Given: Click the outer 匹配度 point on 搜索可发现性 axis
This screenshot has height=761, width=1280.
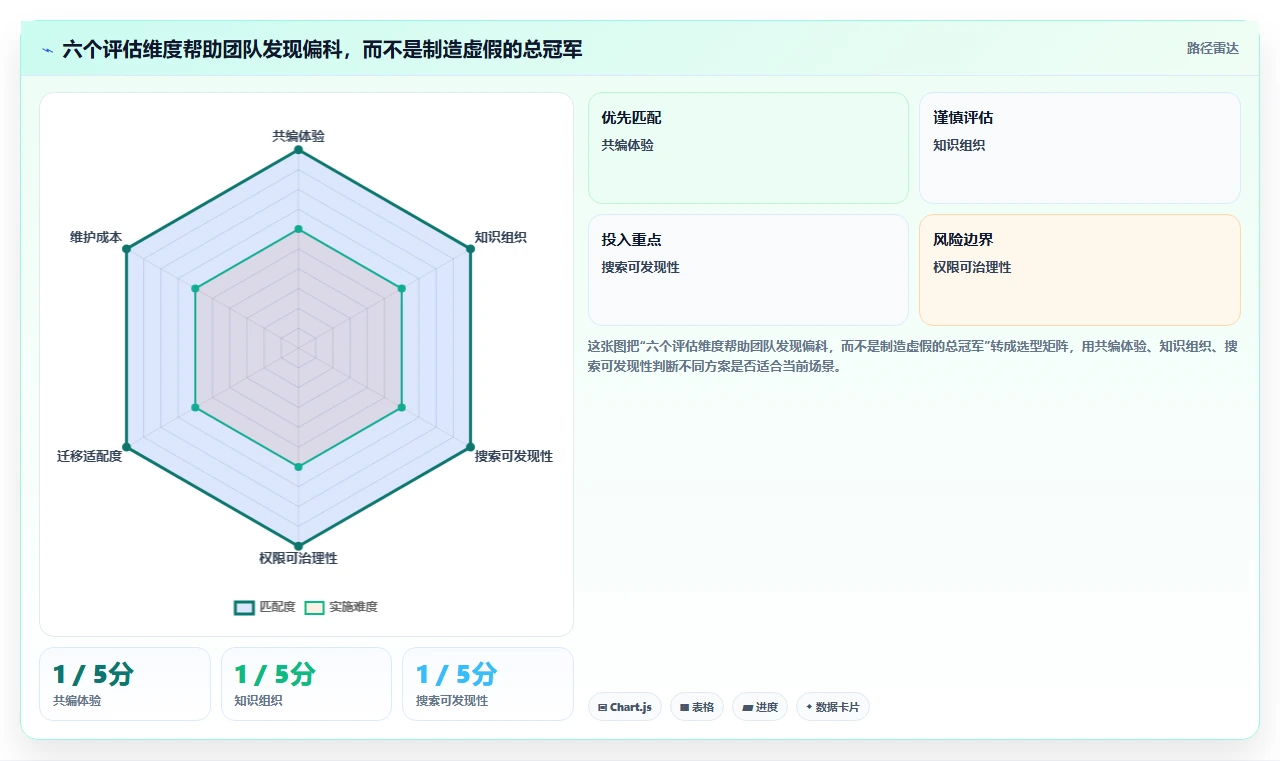Looking at the screenshot, I should tap(470, 446).
